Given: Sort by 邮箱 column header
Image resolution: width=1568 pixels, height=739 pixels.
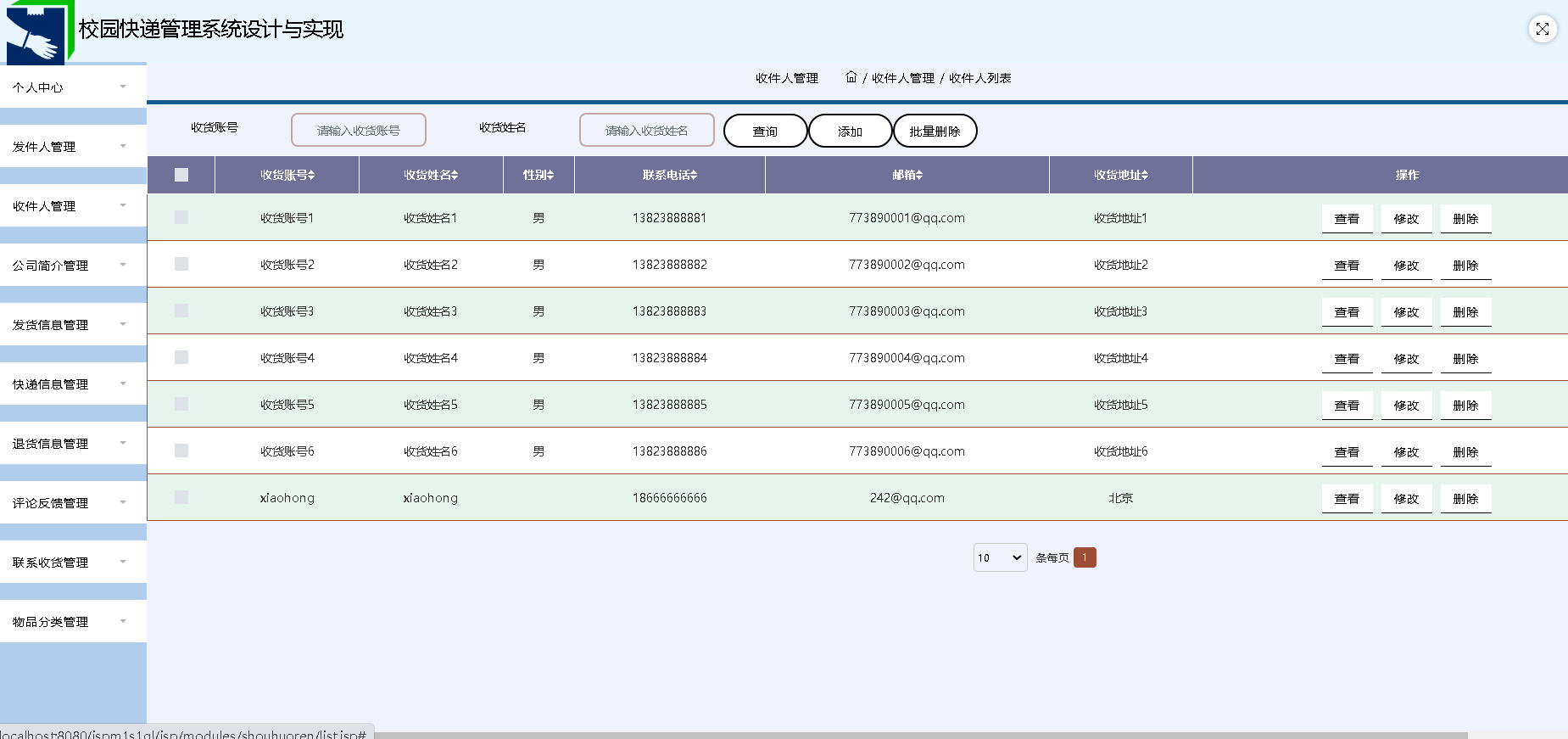Looking at the screenshot, I should (907, 175).
